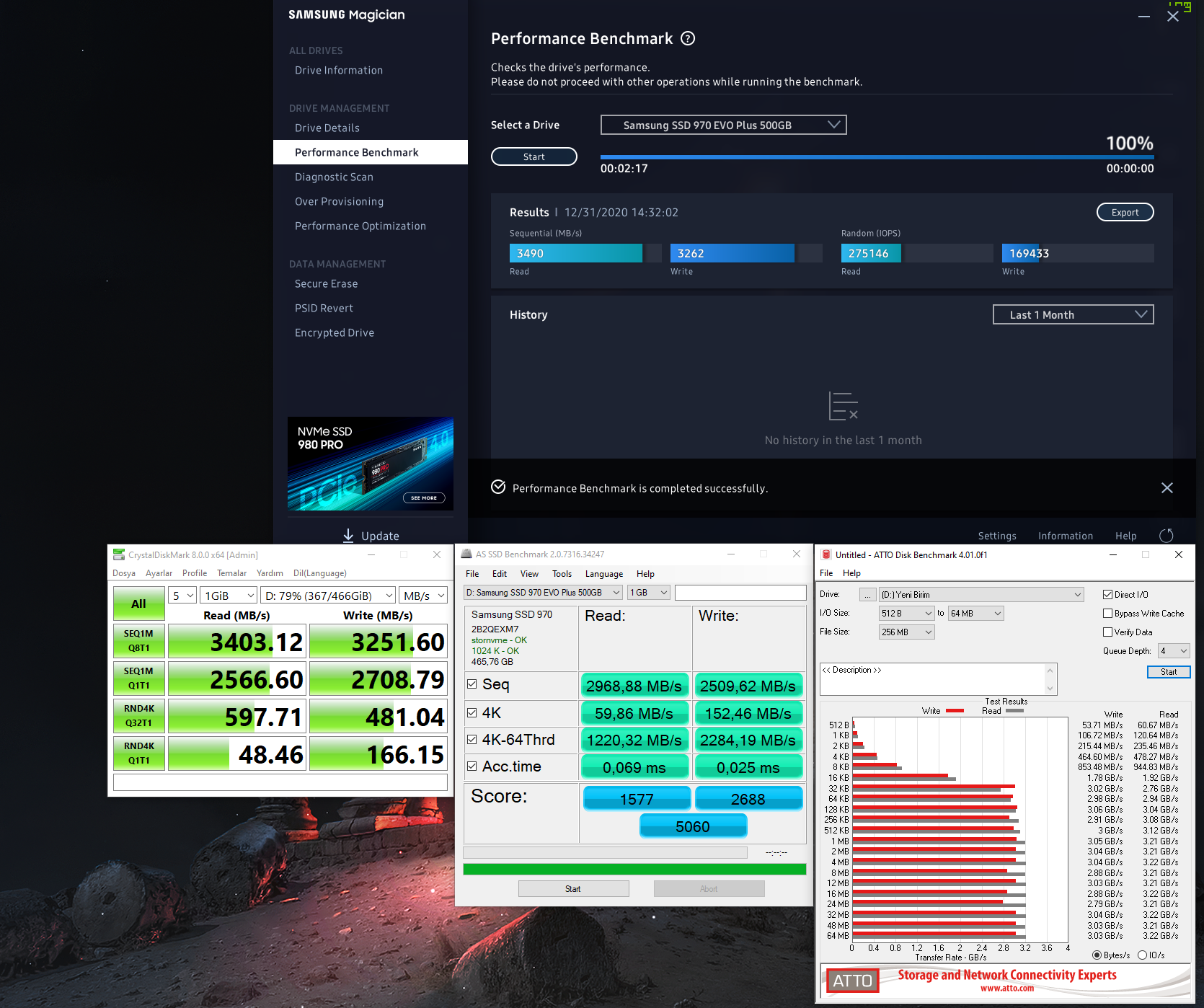Open Diagnostic Scan in Magician sidebar
Screen dimensions: 1204x1008
[x=334, y=177]
